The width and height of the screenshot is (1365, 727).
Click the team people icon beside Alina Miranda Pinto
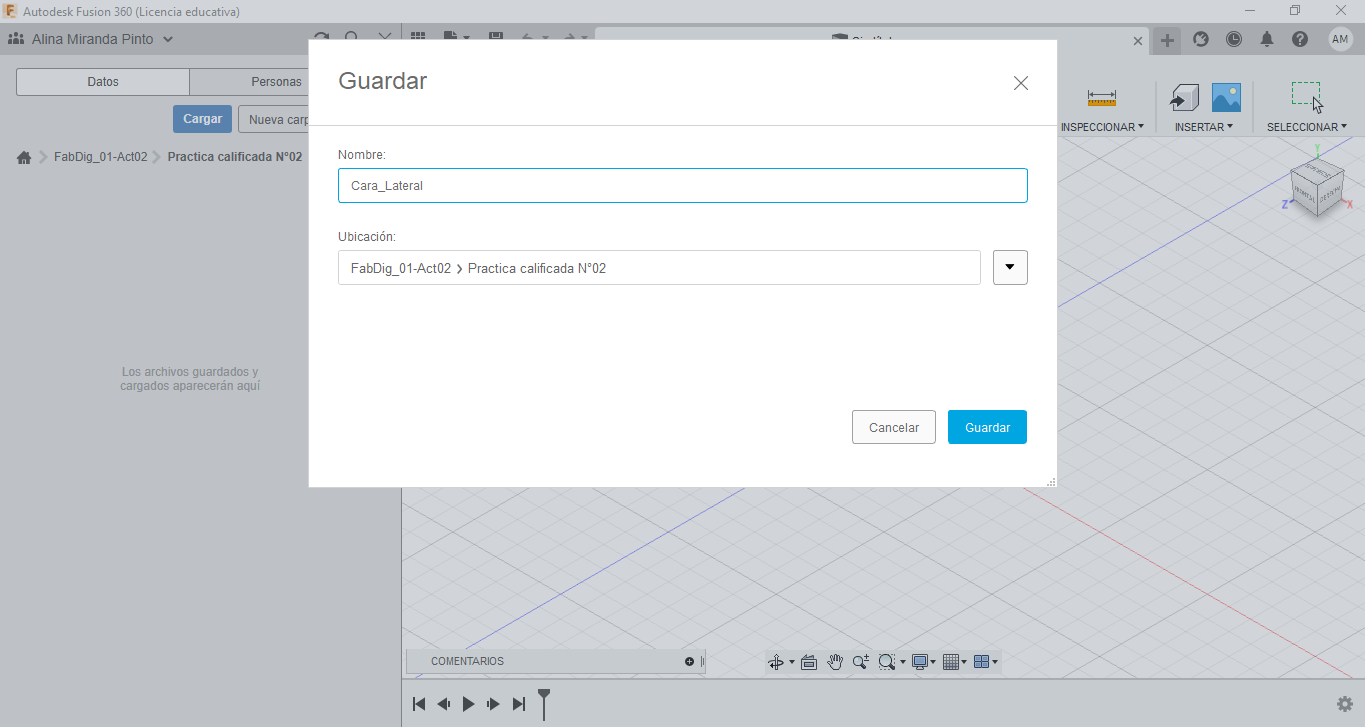point(17,39)
